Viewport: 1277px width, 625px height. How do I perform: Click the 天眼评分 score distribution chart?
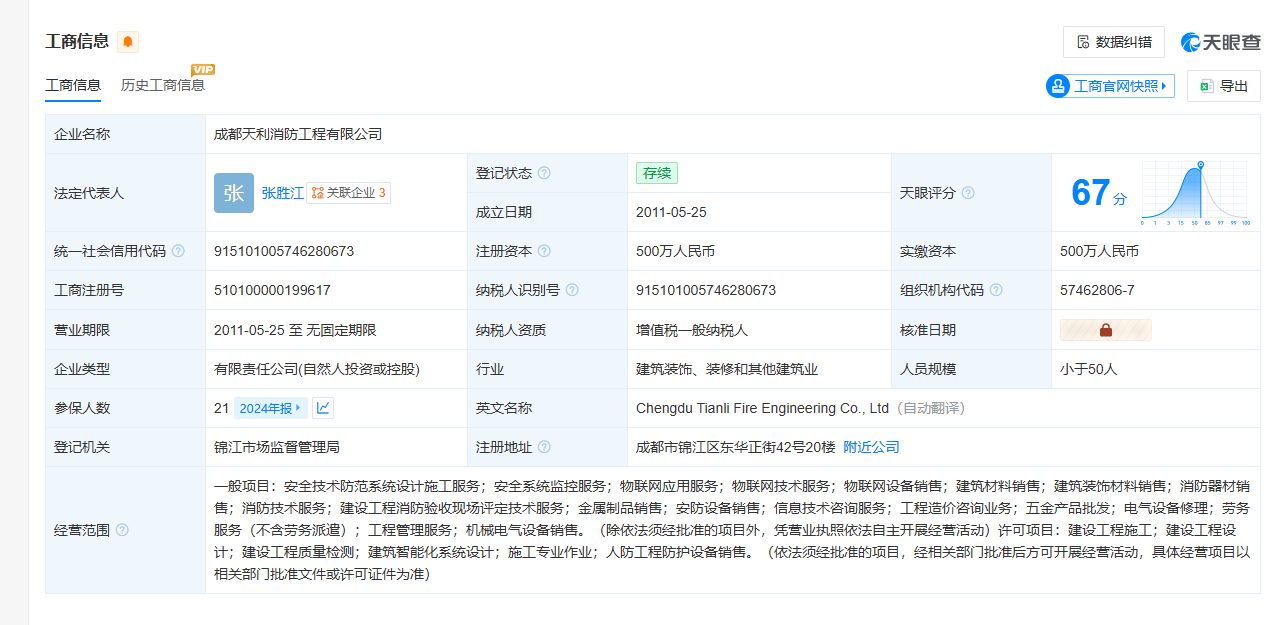pos(1195,192)
